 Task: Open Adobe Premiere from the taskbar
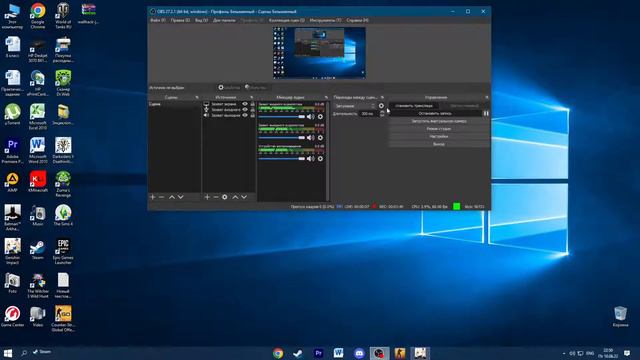[x=318, y=353]
